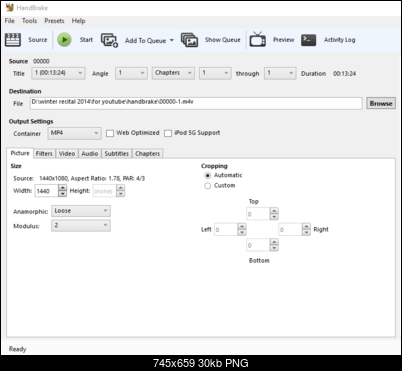
Task: Expand the Angle dropdown
Action: point(131,73)
